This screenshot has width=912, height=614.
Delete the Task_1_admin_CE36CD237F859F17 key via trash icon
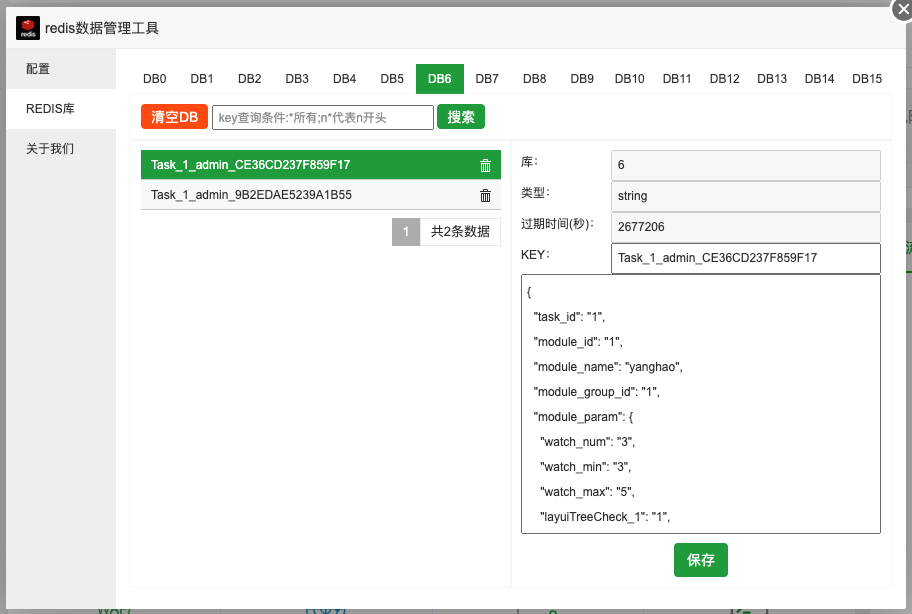pos(485,166)
